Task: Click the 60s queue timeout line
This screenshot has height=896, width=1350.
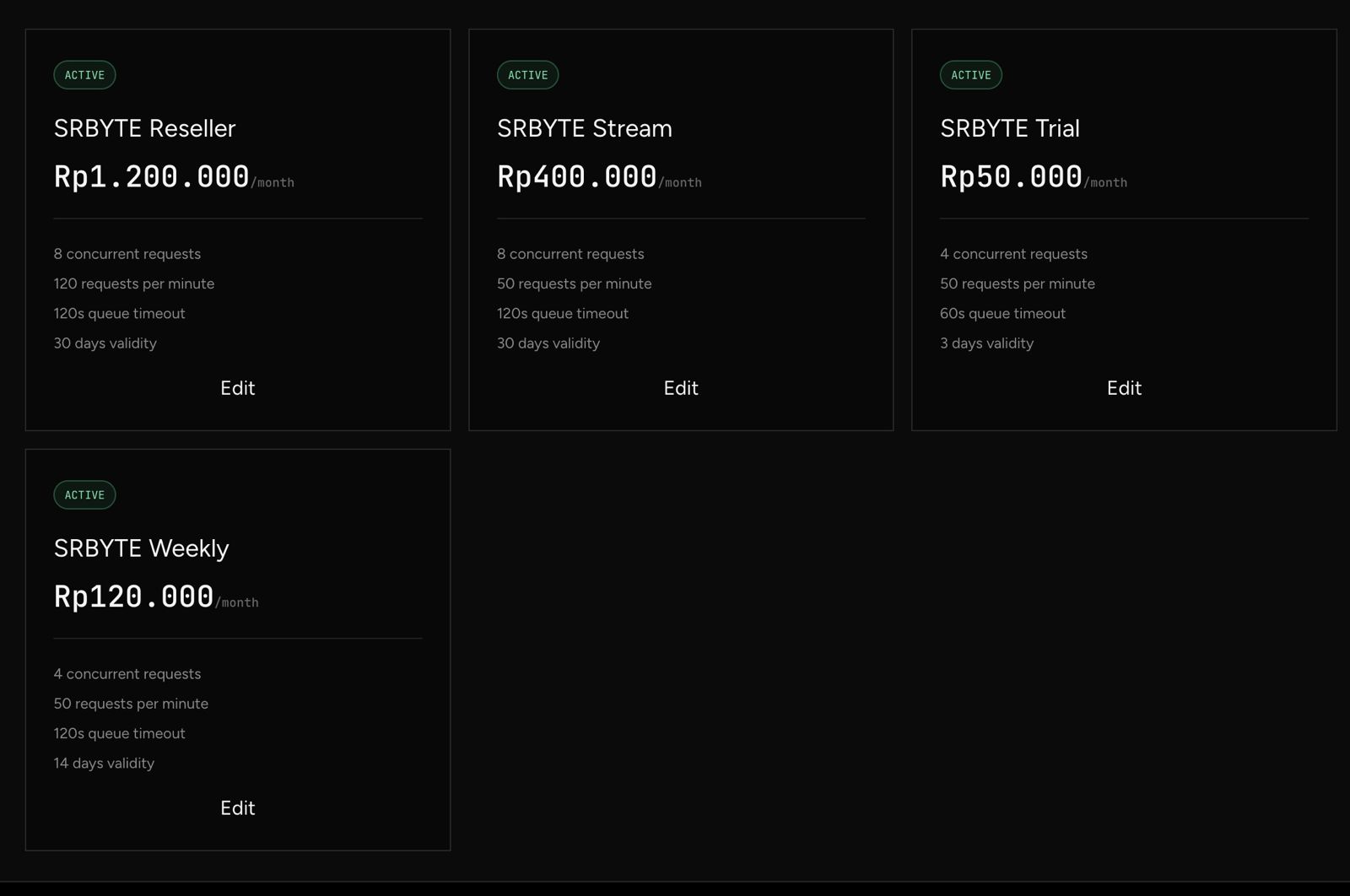Action: point(1003,314)
